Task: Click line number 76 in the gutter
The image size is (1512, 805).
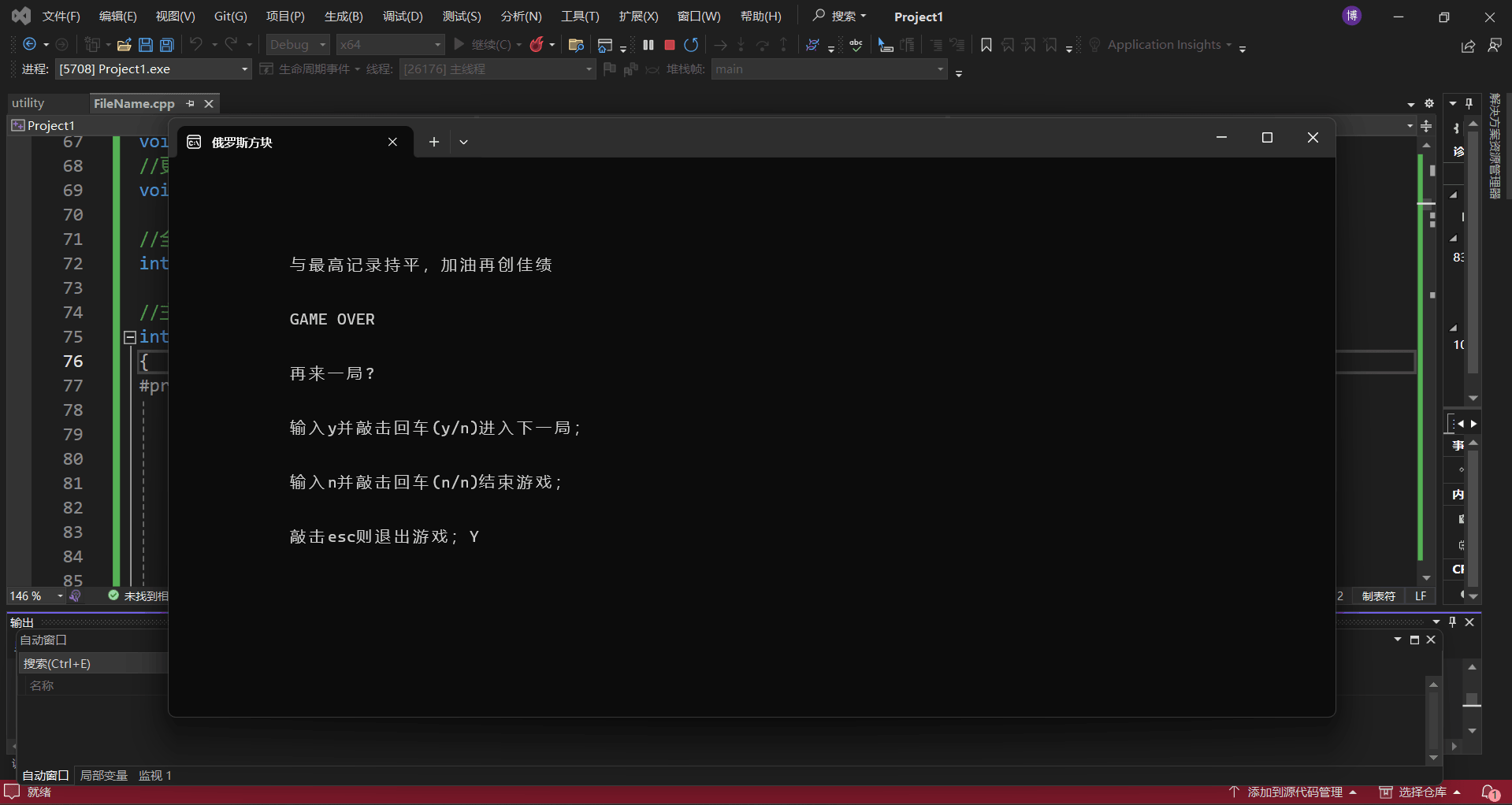Action: pos(72,362)
